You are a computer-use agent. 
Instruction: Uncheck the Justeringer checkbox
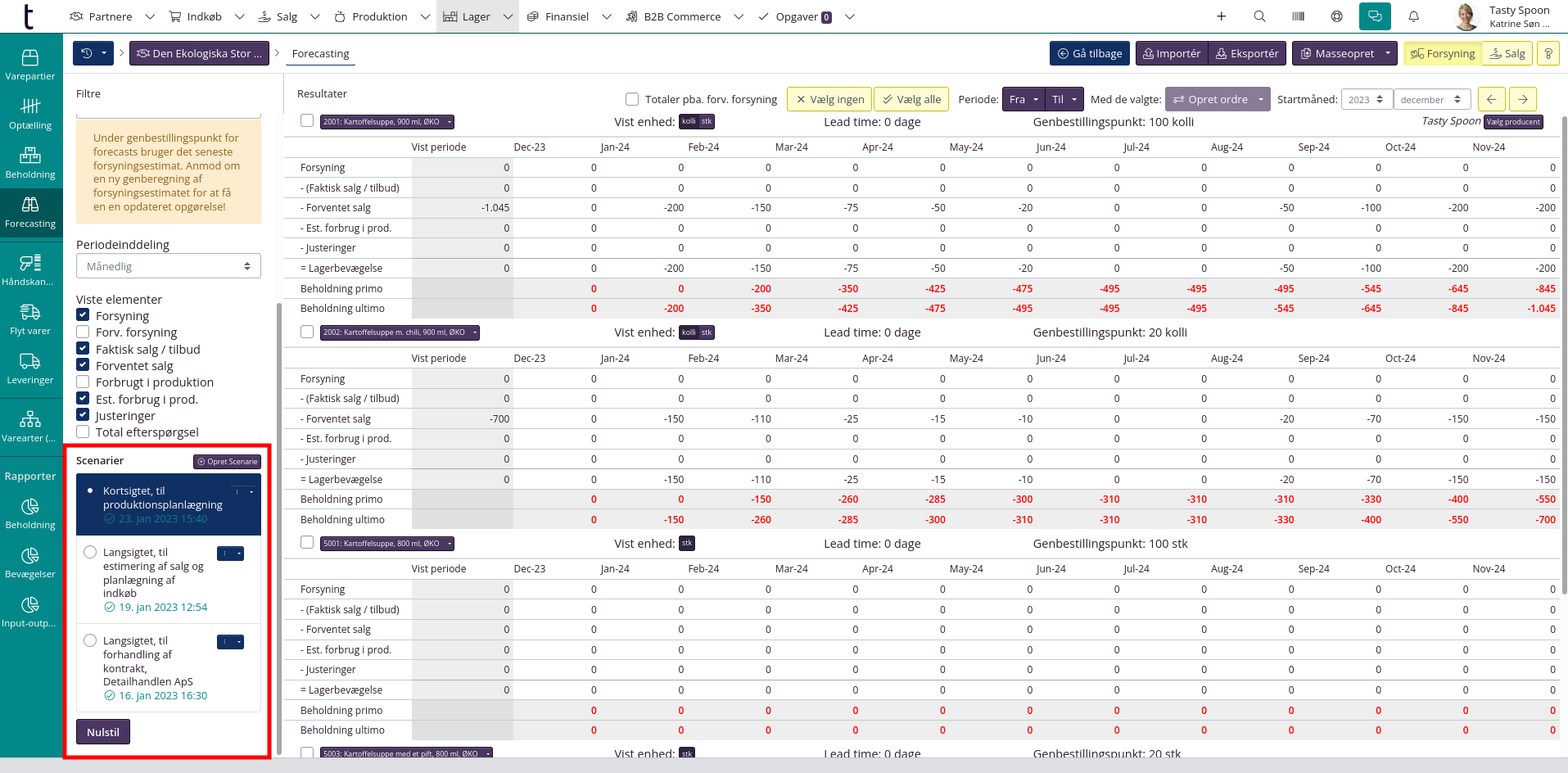tap(83, 415)
